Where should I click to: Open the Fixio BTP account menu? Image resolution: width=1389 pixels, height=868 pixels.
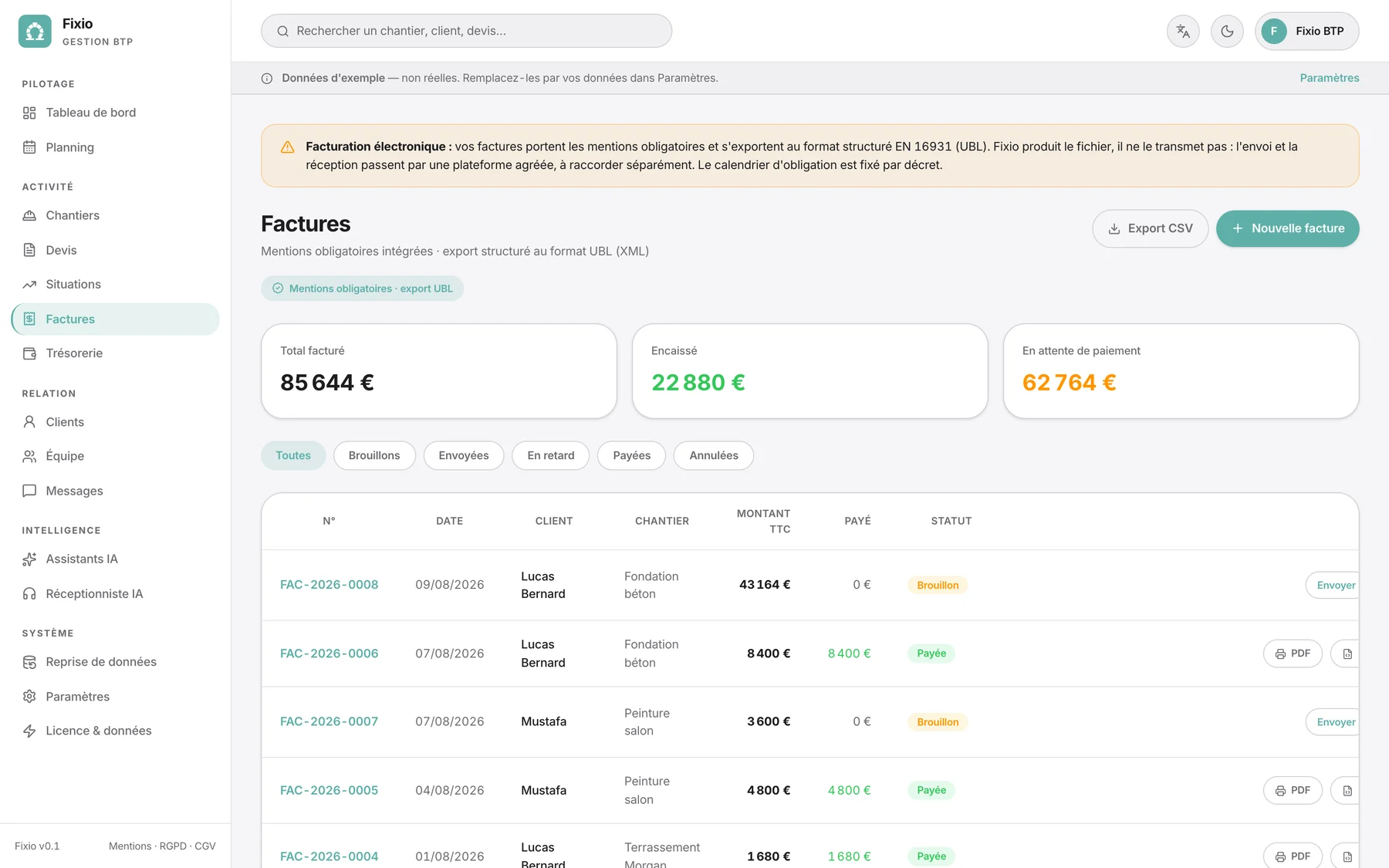coord(1307,31)
